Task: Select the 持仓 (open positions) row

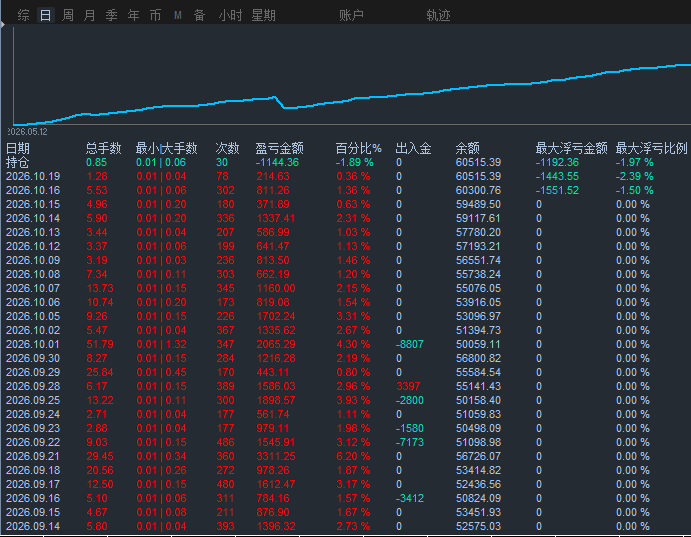Action: coord(346,162)
